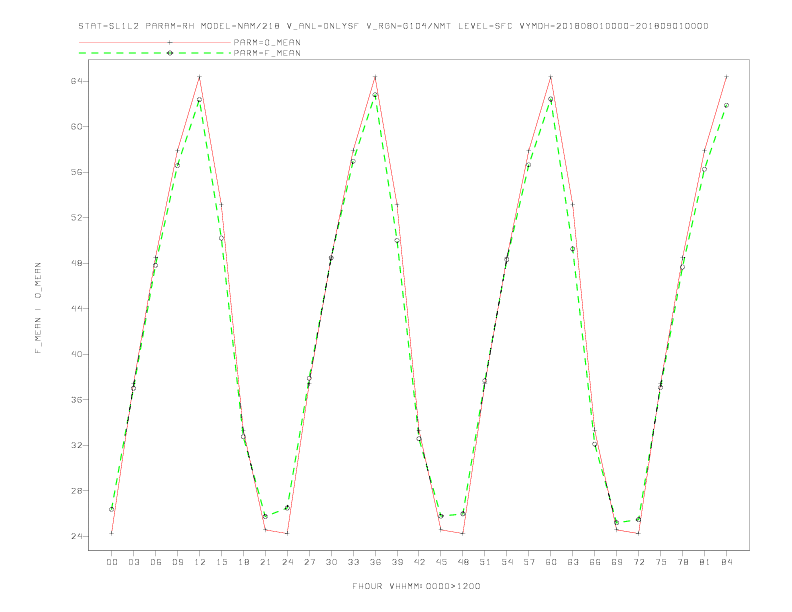
Task: Click y-axis tick label 28
Action: point(77,490)
